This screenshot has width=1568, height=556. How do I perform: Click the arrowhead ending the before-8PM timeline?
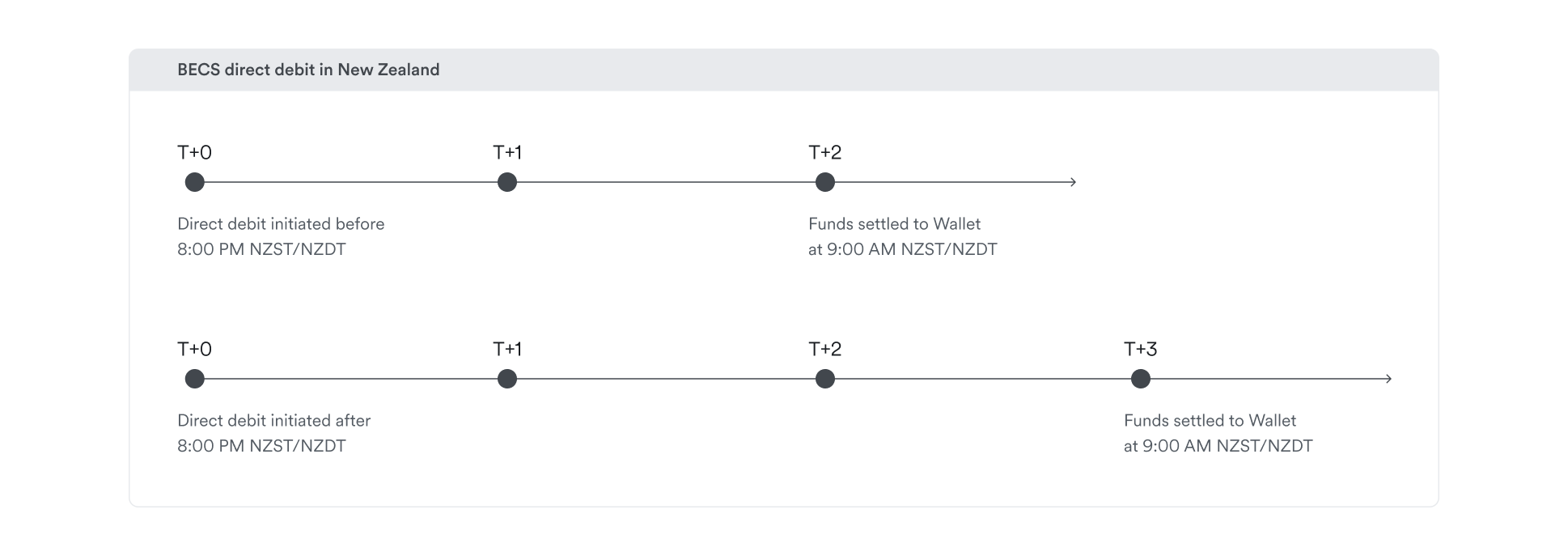click(1073, 182)
